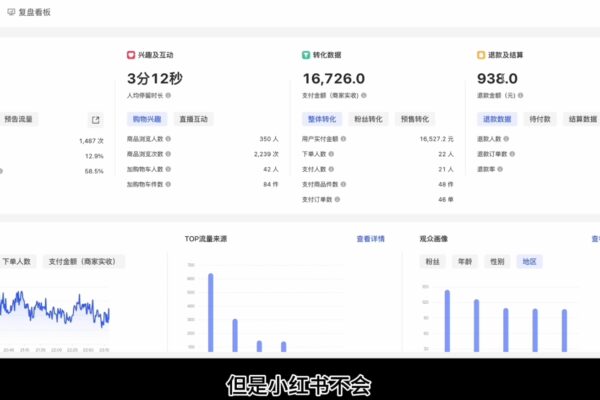The height and width of the screenshot is (400, 600).
Task: Click the info icon next to 支付人数
Action: point(331,169)
